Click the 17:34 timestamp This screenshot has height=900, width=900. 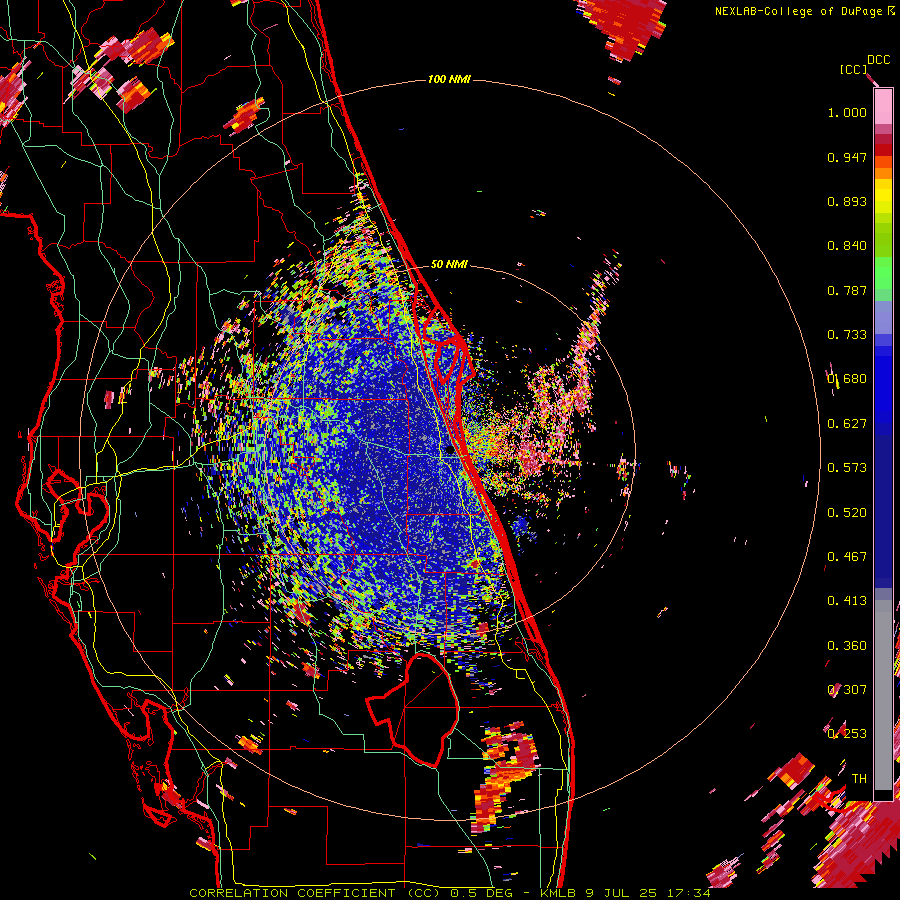[688, 893]
